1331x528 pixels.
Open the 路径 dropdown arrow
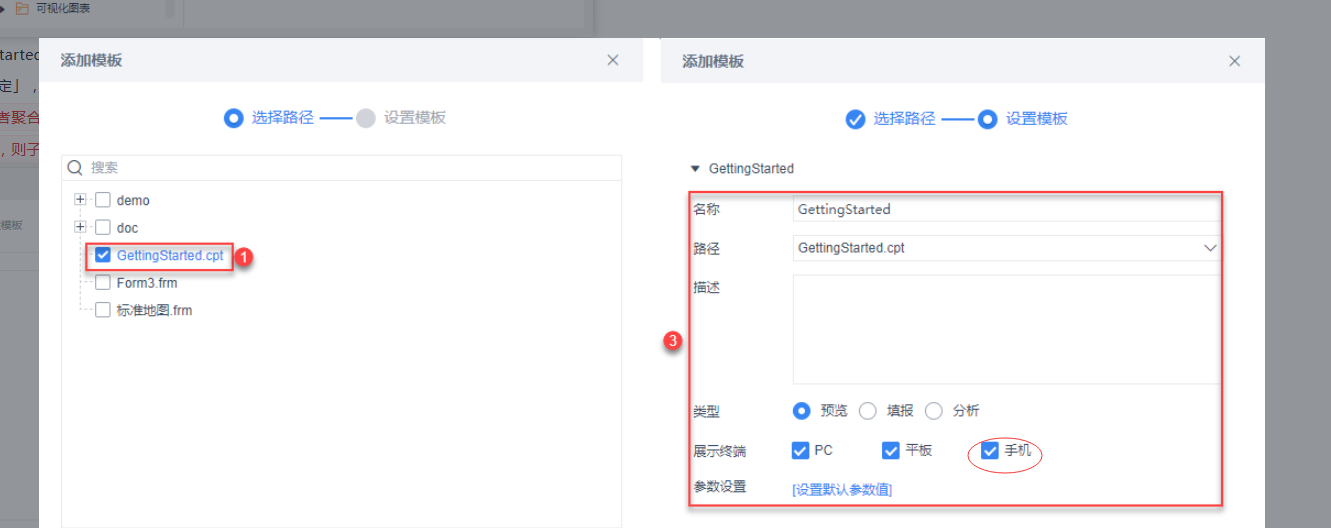(x=1210, y=247)
